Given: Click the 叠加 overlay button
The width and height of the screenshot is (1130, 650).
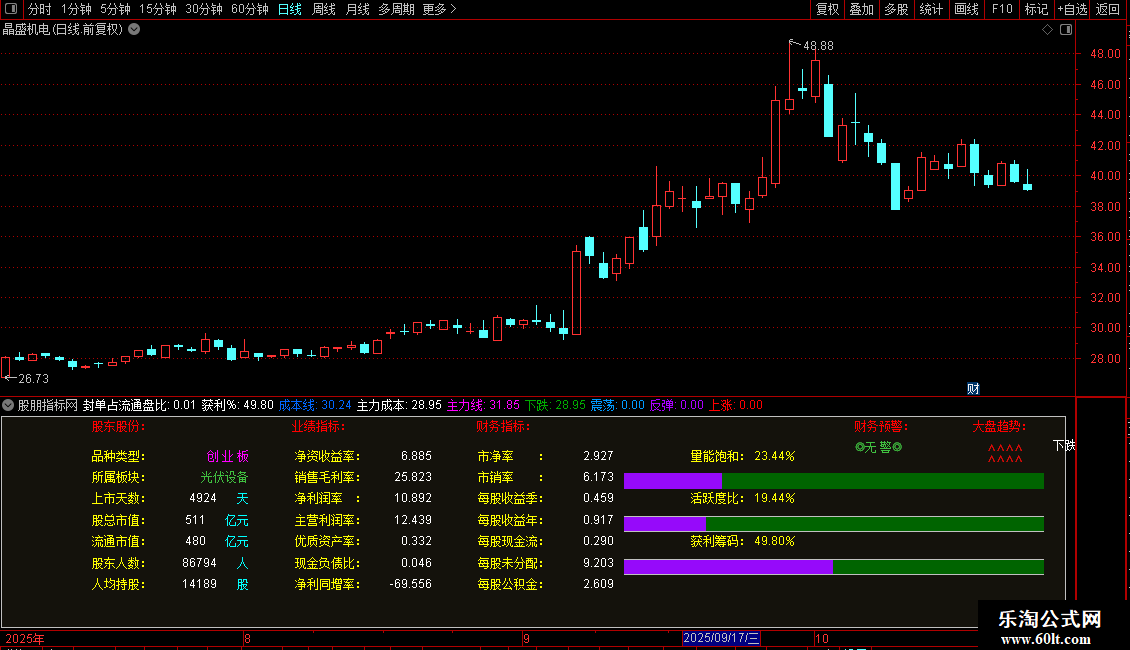Looking at the screenshot, I should pyautogui.click(x=861, y=9).
